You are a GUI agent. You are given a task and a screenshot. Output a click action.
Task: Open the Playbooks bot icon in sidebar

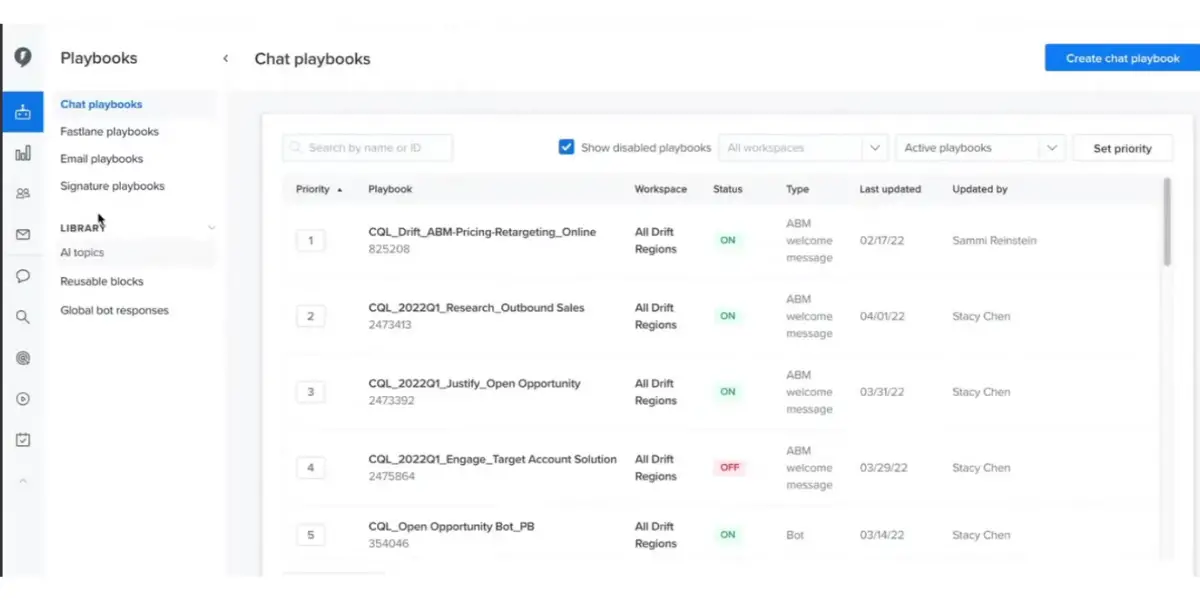pos(23,112)
